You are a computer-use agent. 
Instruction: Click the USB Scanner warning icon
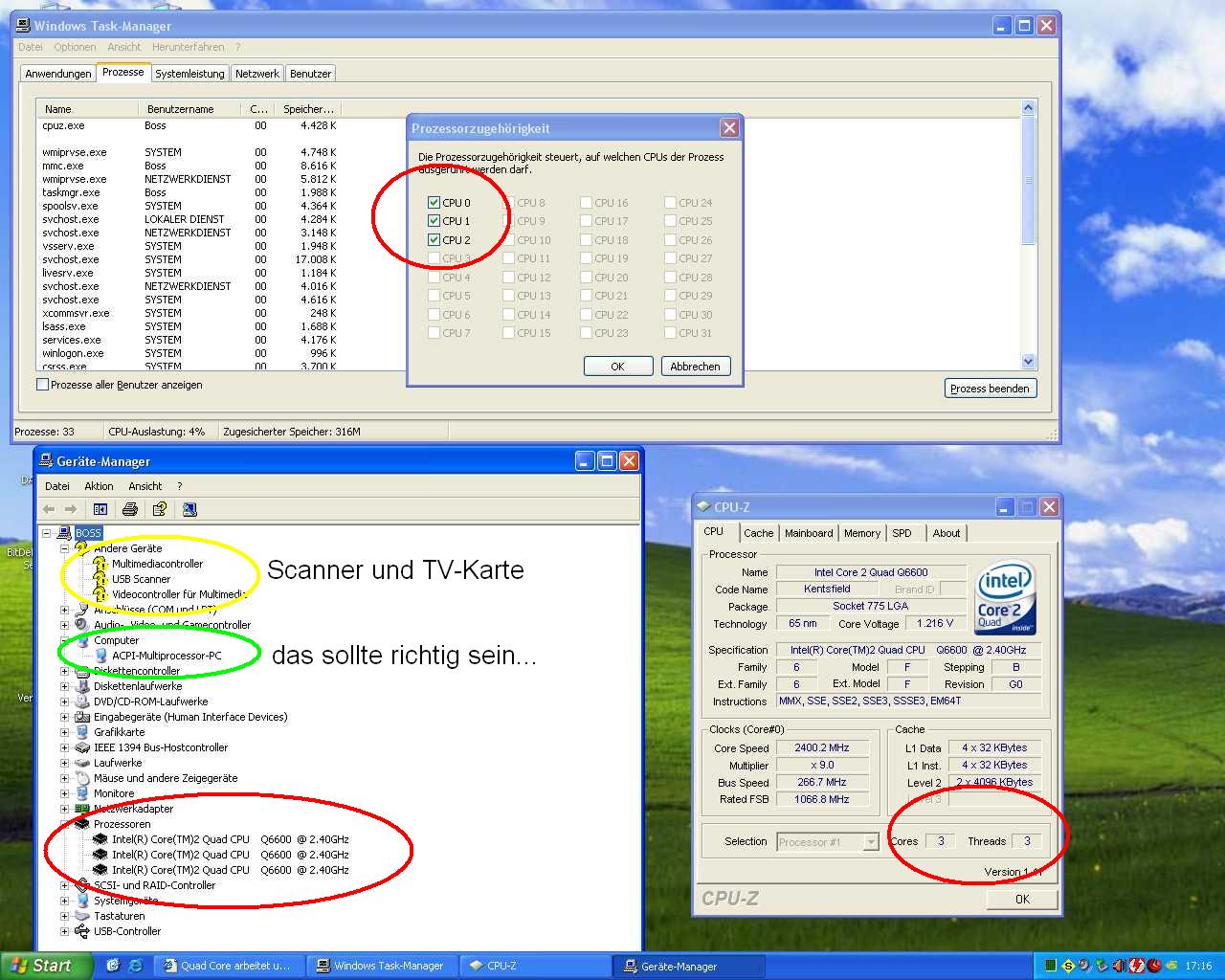pyautogui.click(x=100, y=579)
